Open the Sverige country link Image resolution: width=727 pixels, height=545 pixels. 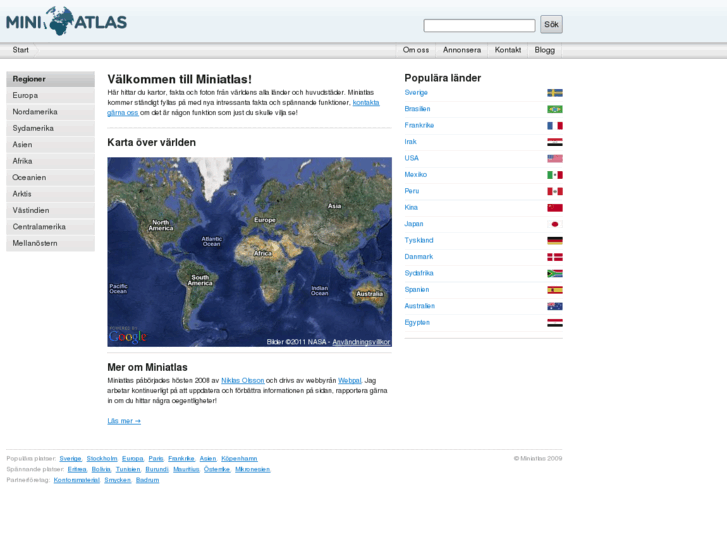pyautogui.click(x=416, y=93)
